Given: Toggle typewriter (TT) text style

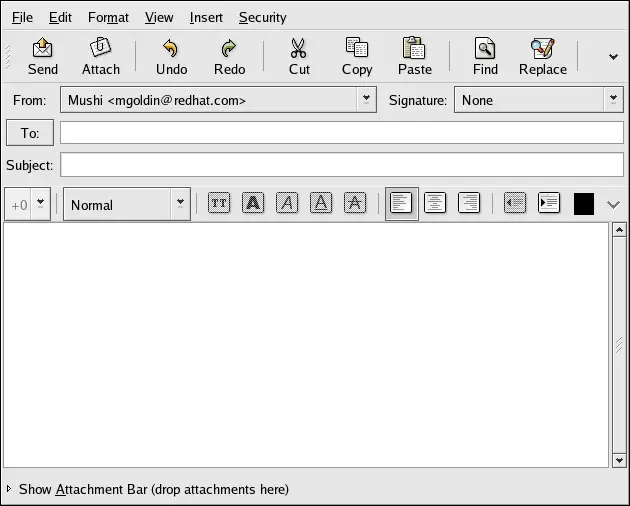Looking at the screenshot, I should tap(219, 203).
